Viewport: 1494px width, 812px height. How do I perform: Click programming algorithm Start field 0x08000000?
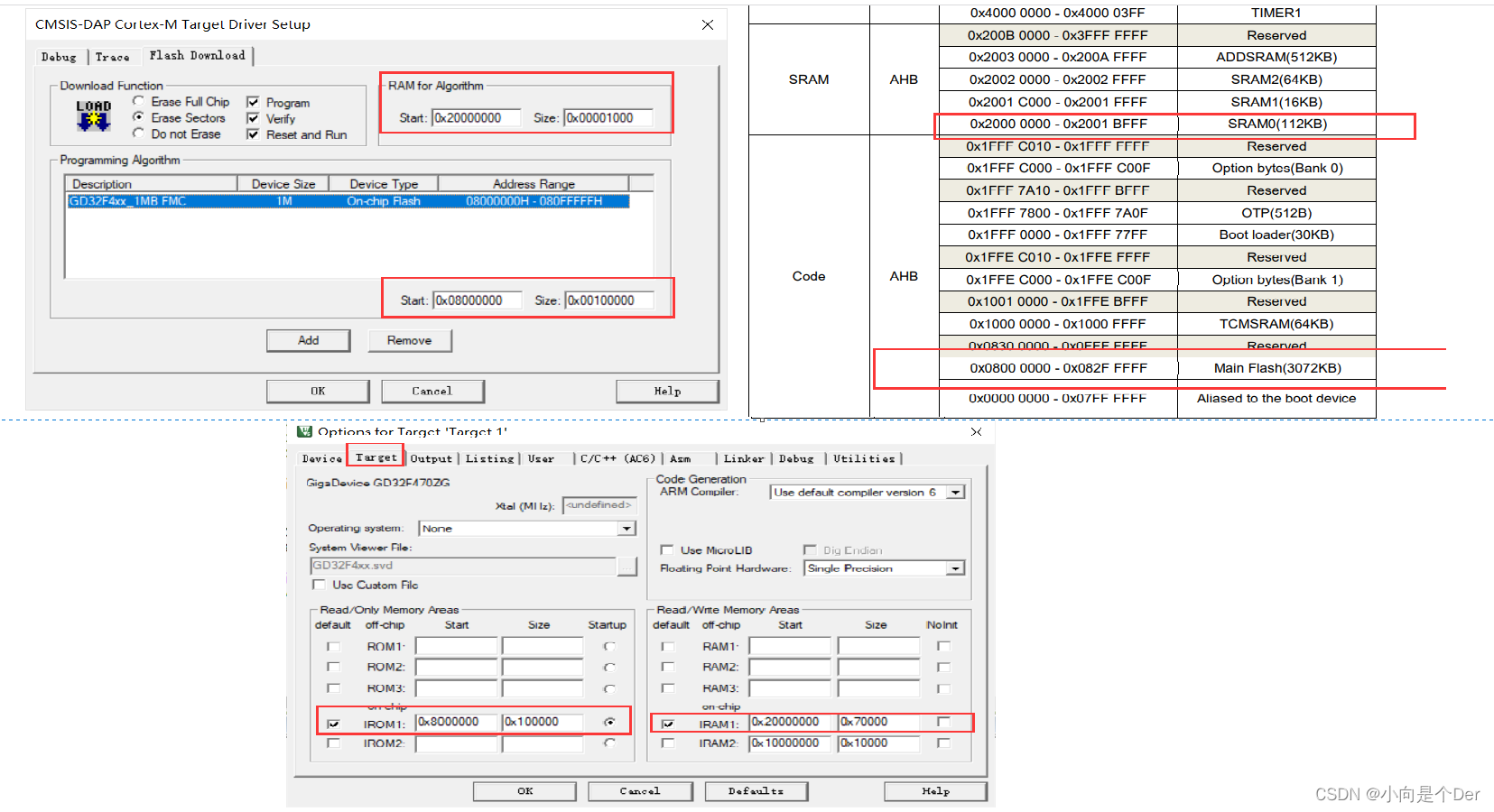(478, 300)
